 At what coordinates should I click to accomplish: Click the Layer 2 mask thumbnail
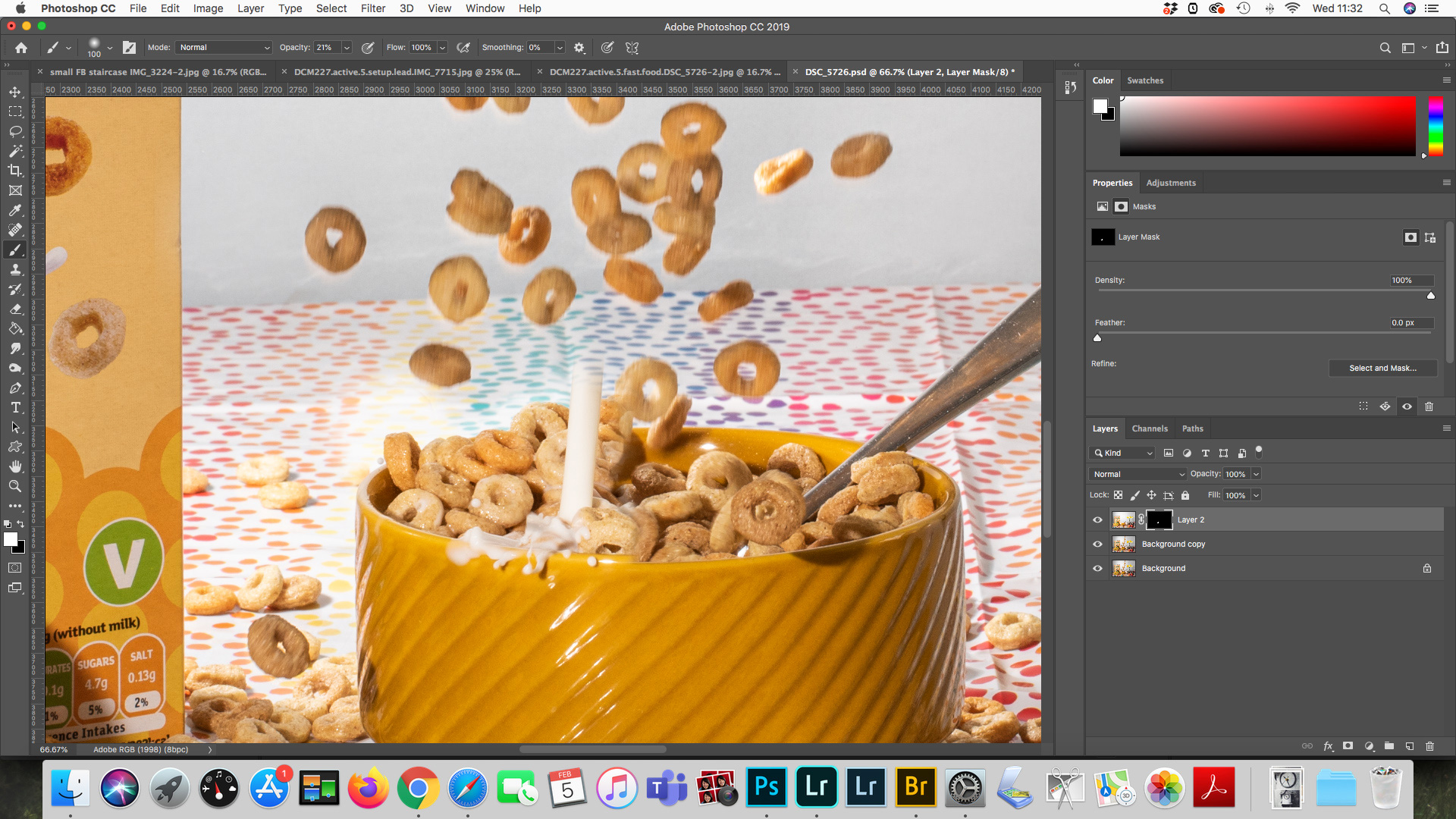(x=1159, y=520)
